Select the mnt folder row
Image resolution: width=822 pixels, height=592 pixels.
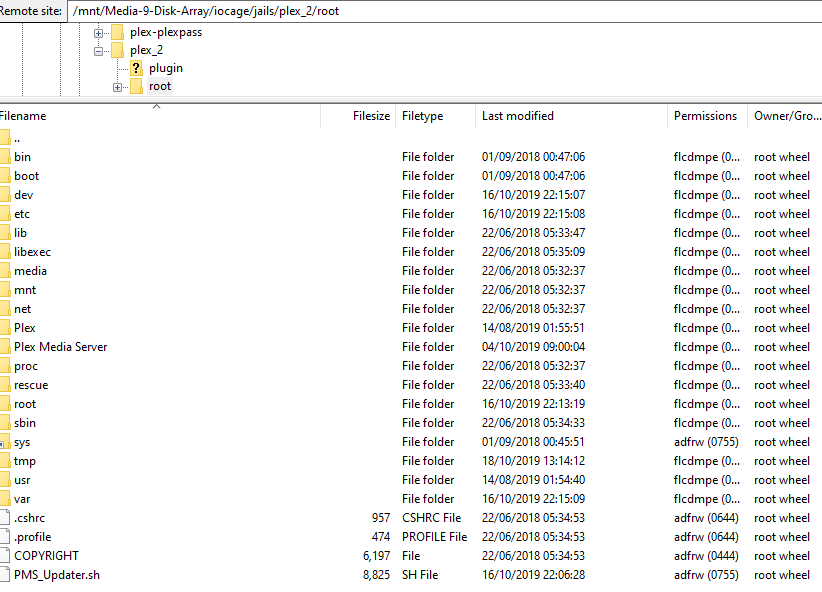tap(411, 290)
